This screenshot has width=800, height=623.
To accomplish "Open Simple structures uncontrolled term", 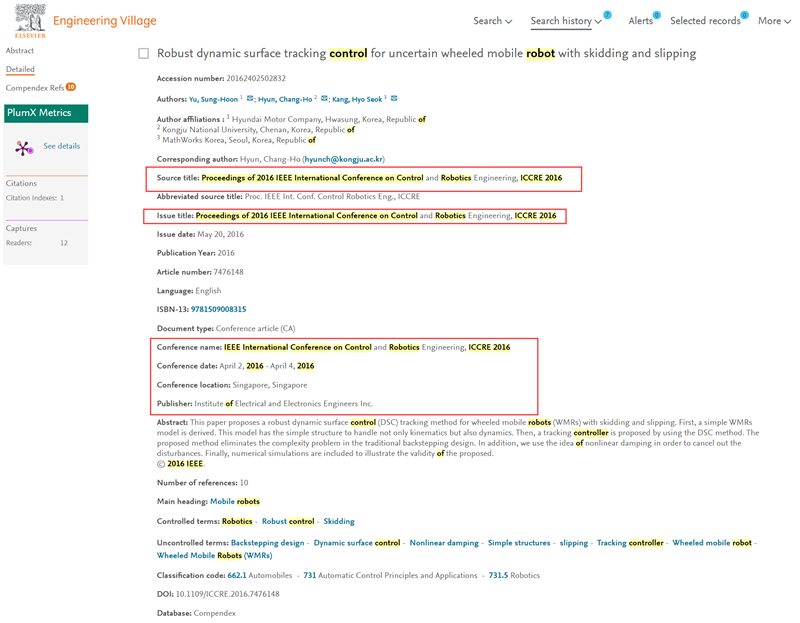I will 519,543.
